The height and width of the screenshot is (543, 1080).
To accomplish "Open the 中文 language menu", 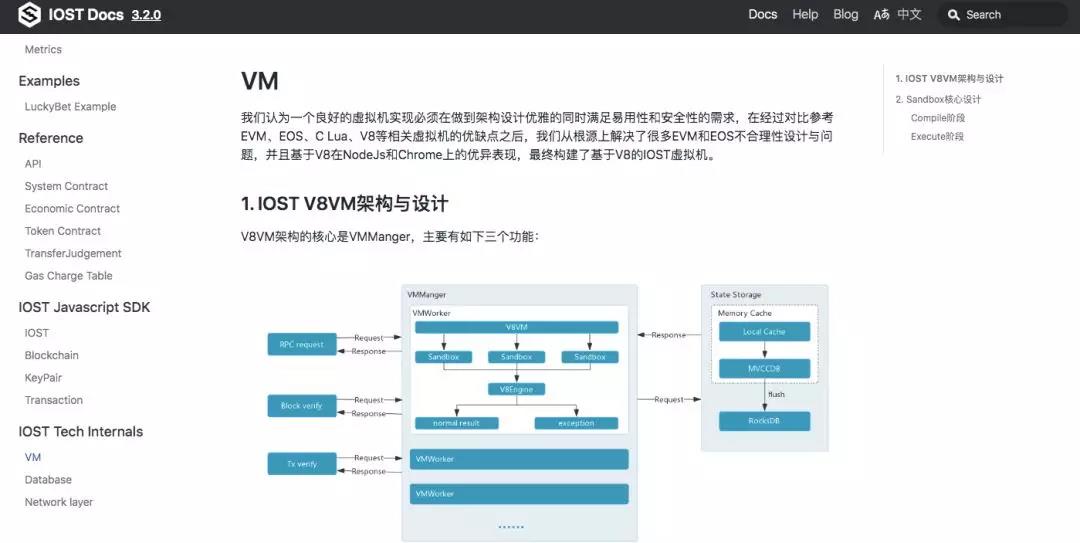I will point(909,14).
